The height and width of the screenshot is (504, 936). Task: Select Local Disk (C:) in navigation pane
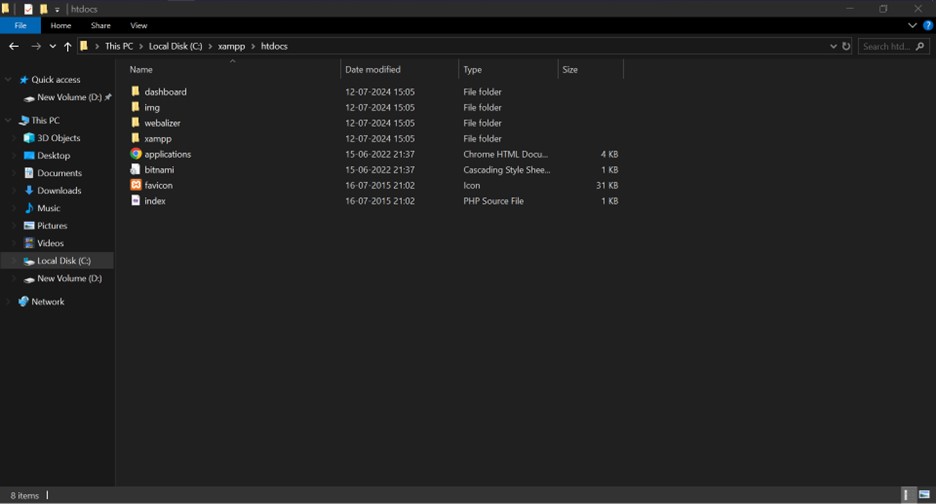[x=64, y=261]
